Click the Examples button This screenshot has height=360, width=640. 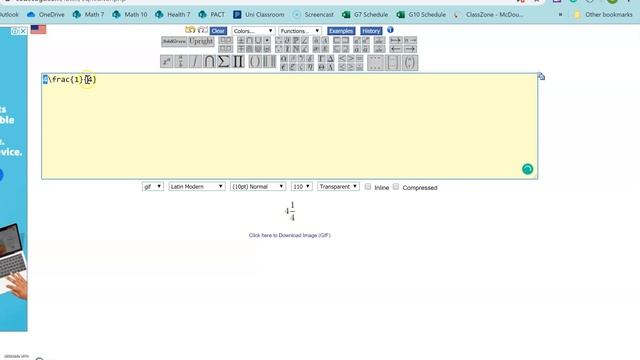point(341,31)
